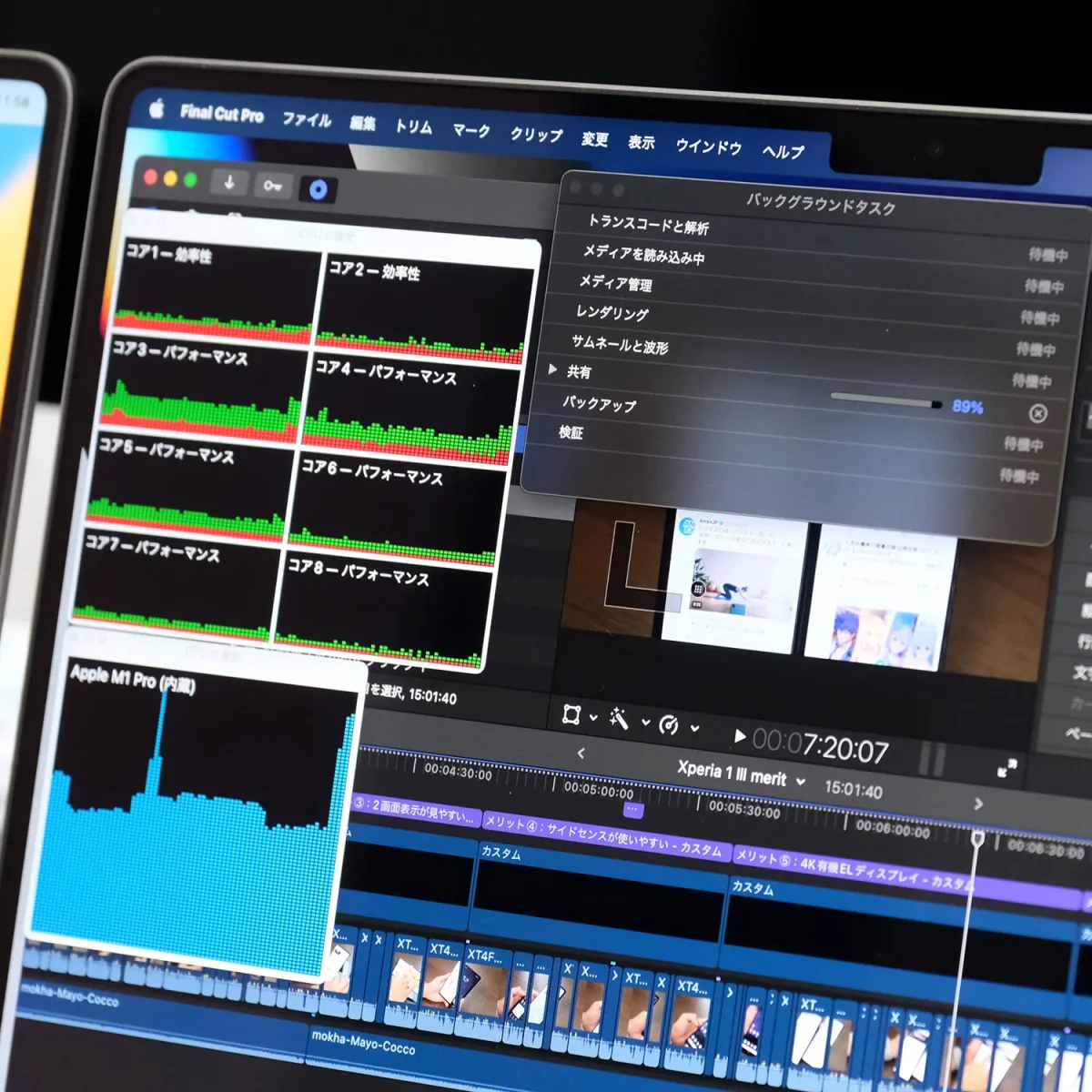Click the import media down-arrow button

point(229,182)
